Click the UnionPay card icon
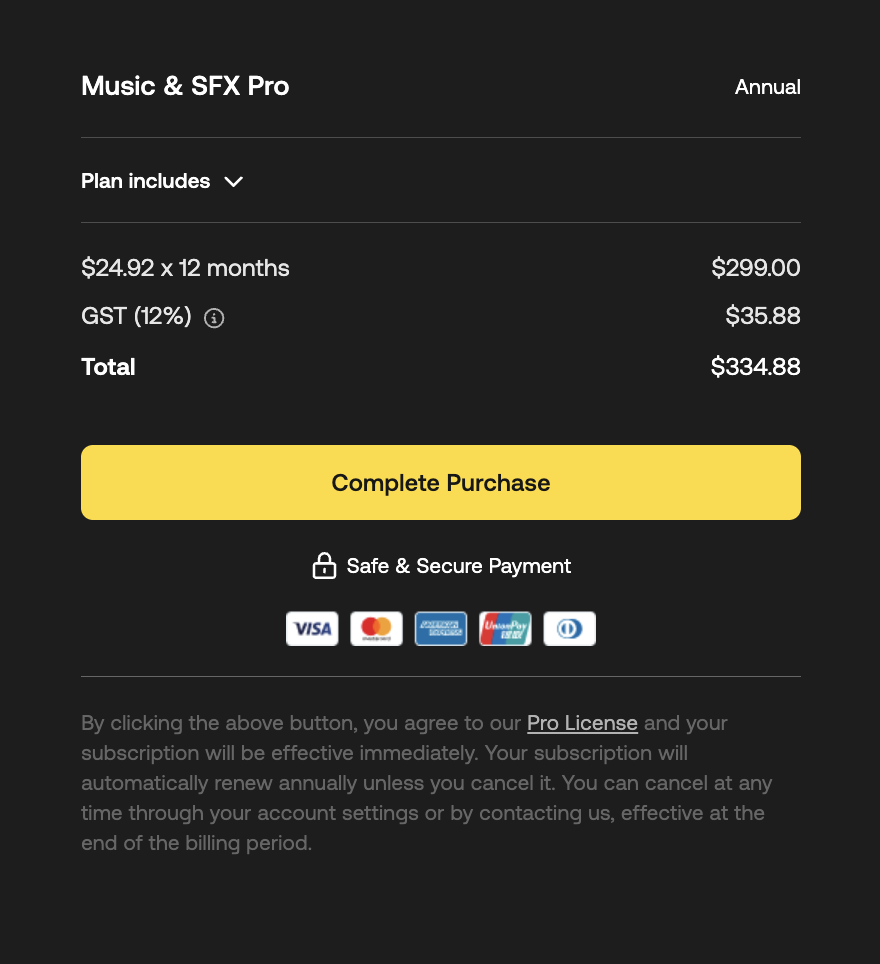 pos(505,629)
